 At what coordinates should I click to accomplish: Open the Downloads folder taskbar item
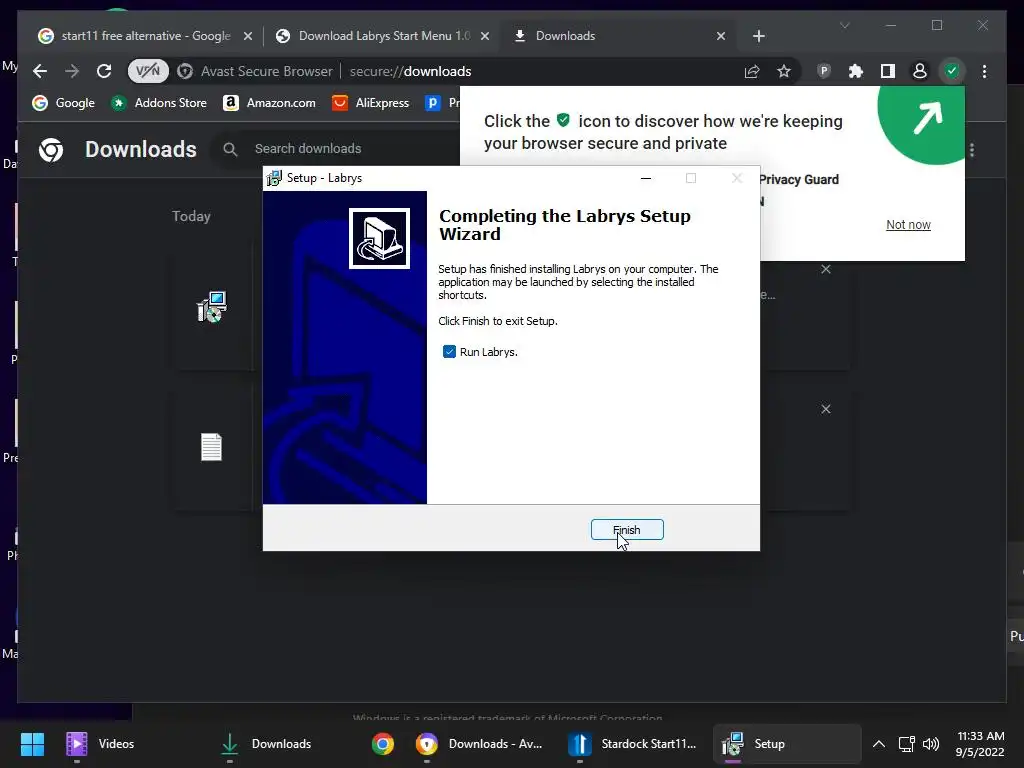(265, 744)
